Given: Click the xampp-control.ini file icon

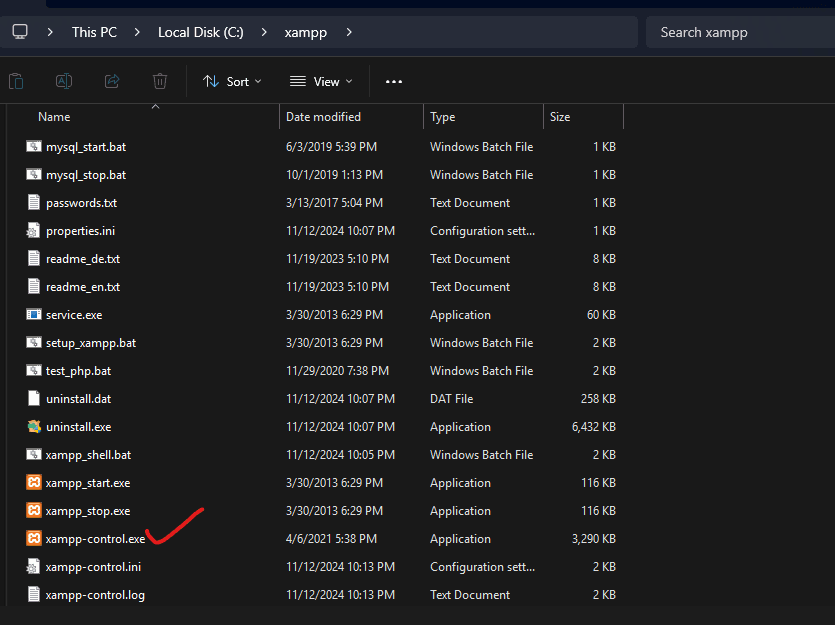Looking at the screenshot, I should point(33,566).
